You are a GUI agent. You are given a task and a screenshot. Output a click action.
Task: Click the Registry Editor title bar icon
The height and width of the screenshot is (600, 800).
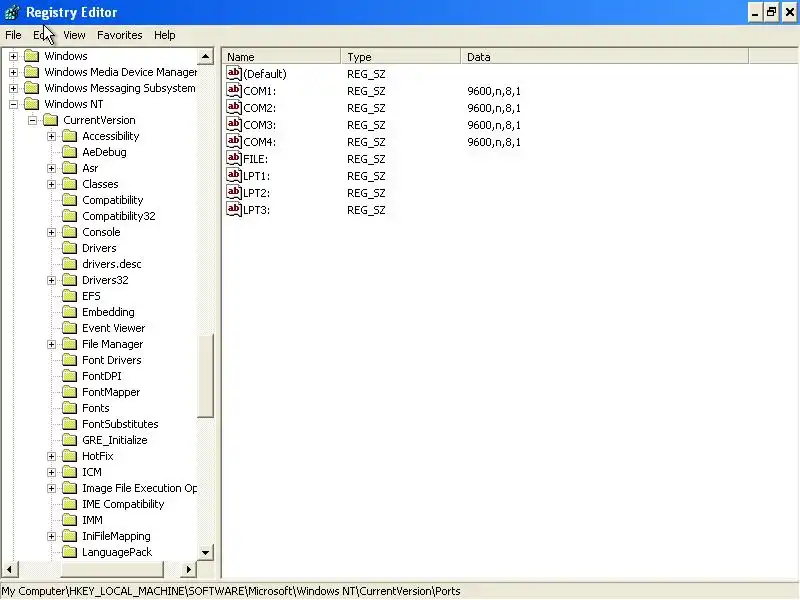[x=12, y=12]
